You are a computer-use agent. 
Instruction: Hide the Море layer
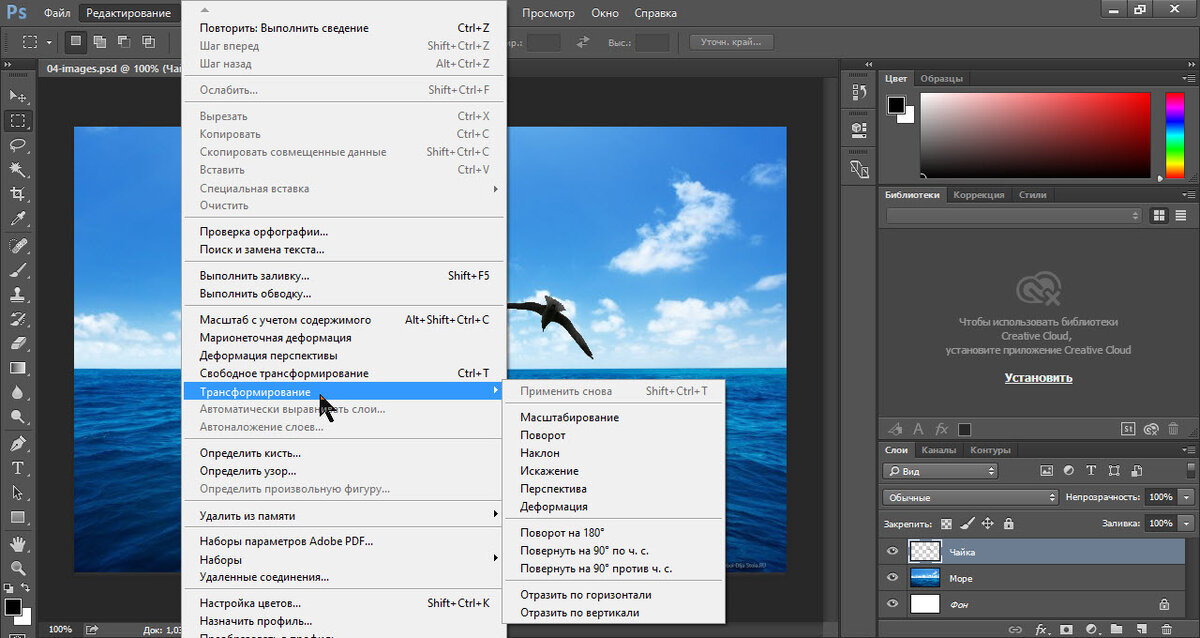click(x=893, y=578)
